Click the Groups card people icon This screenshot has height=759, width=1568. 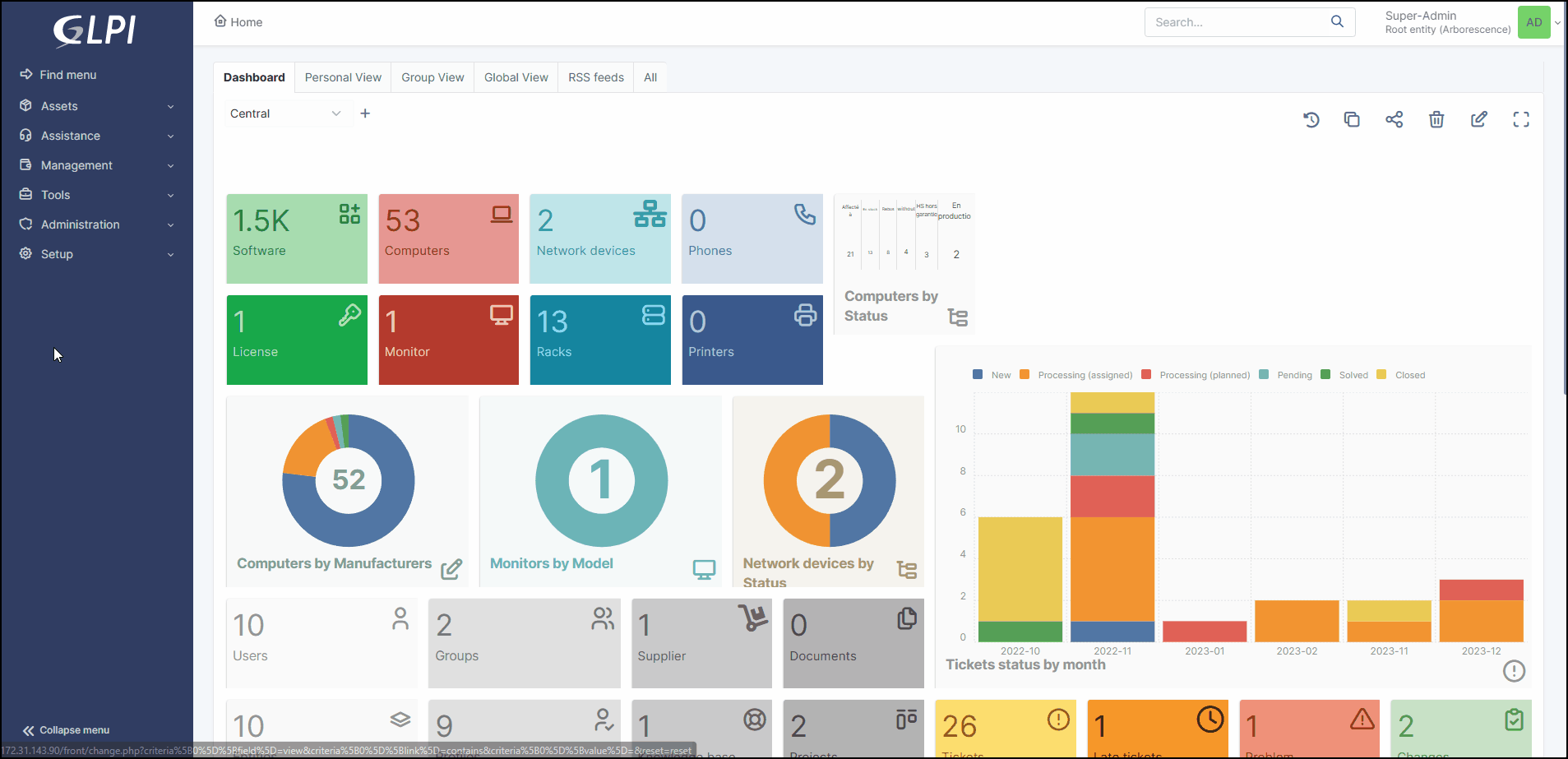(x=603, y=618)
